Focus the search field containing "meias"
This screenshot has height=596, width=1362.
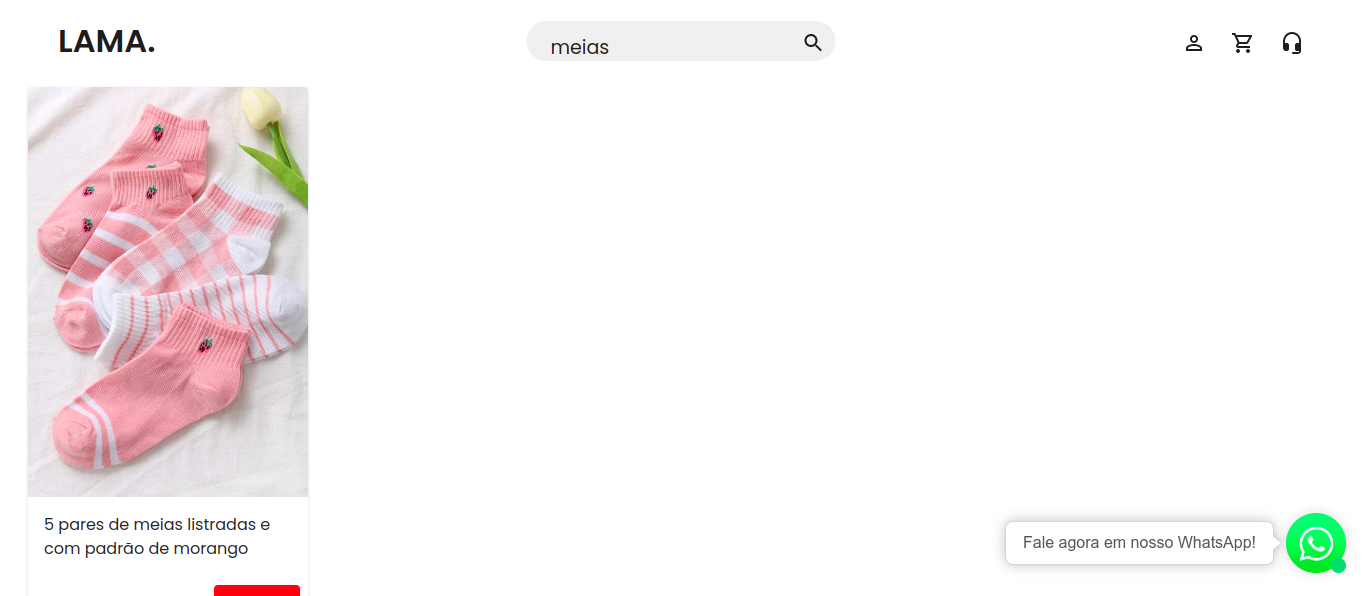[681, 41]
